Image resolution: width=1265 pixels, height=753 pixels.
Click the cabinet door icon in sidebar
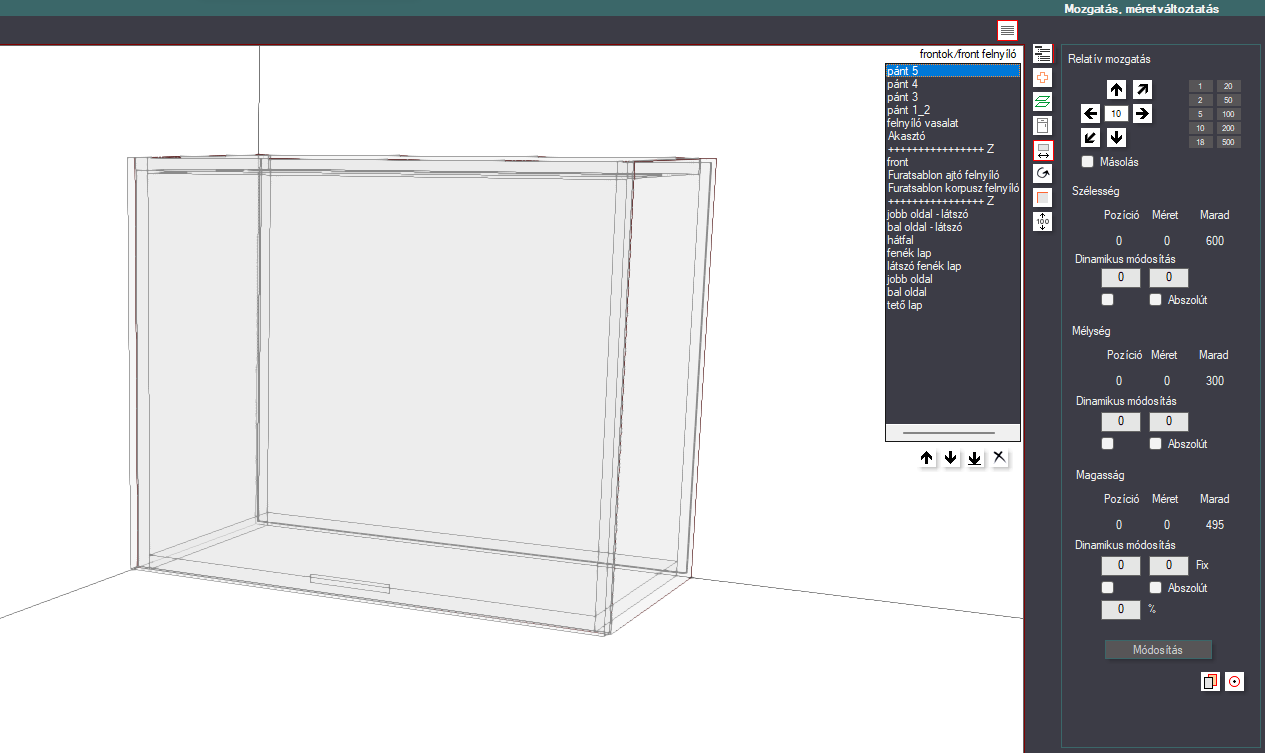pos(1043,126)
